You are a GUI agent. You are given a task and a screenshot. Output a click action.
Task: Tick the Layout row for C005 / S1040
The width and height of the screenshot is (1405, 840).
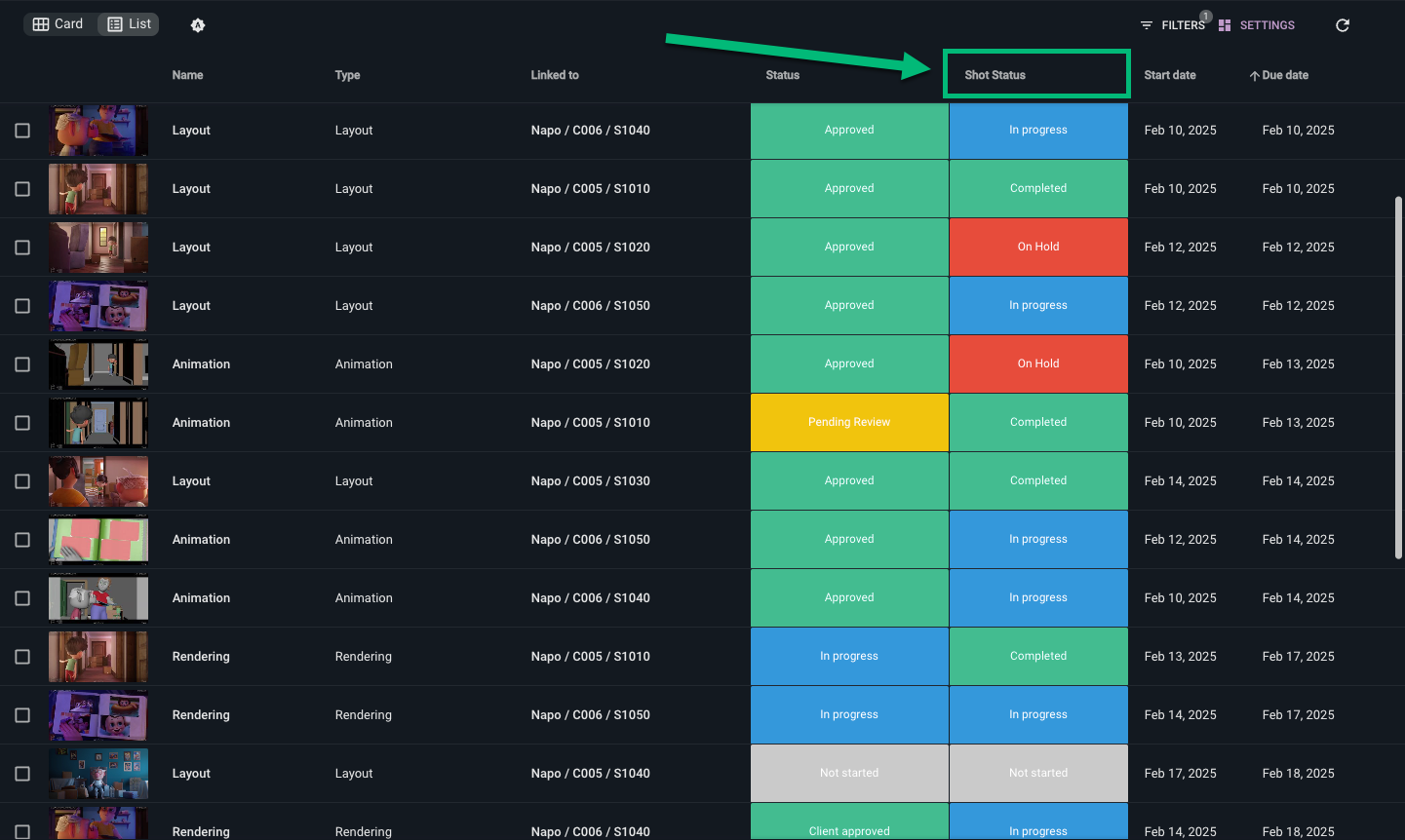coord(22,774)
